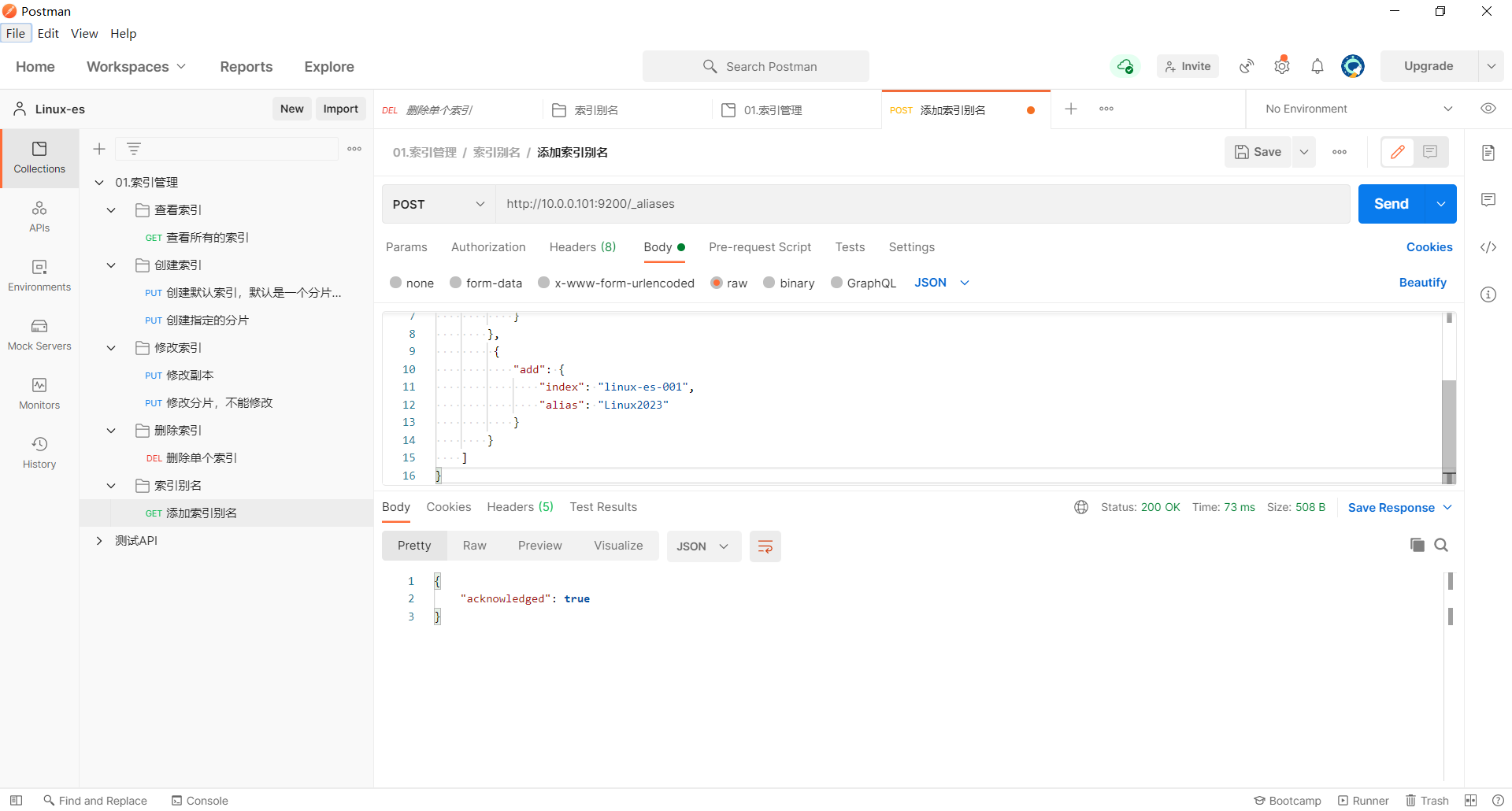This screenshot has width=1512, height=811.
Task: Collapse the 查看索引 folder
Action: [111, 210]
